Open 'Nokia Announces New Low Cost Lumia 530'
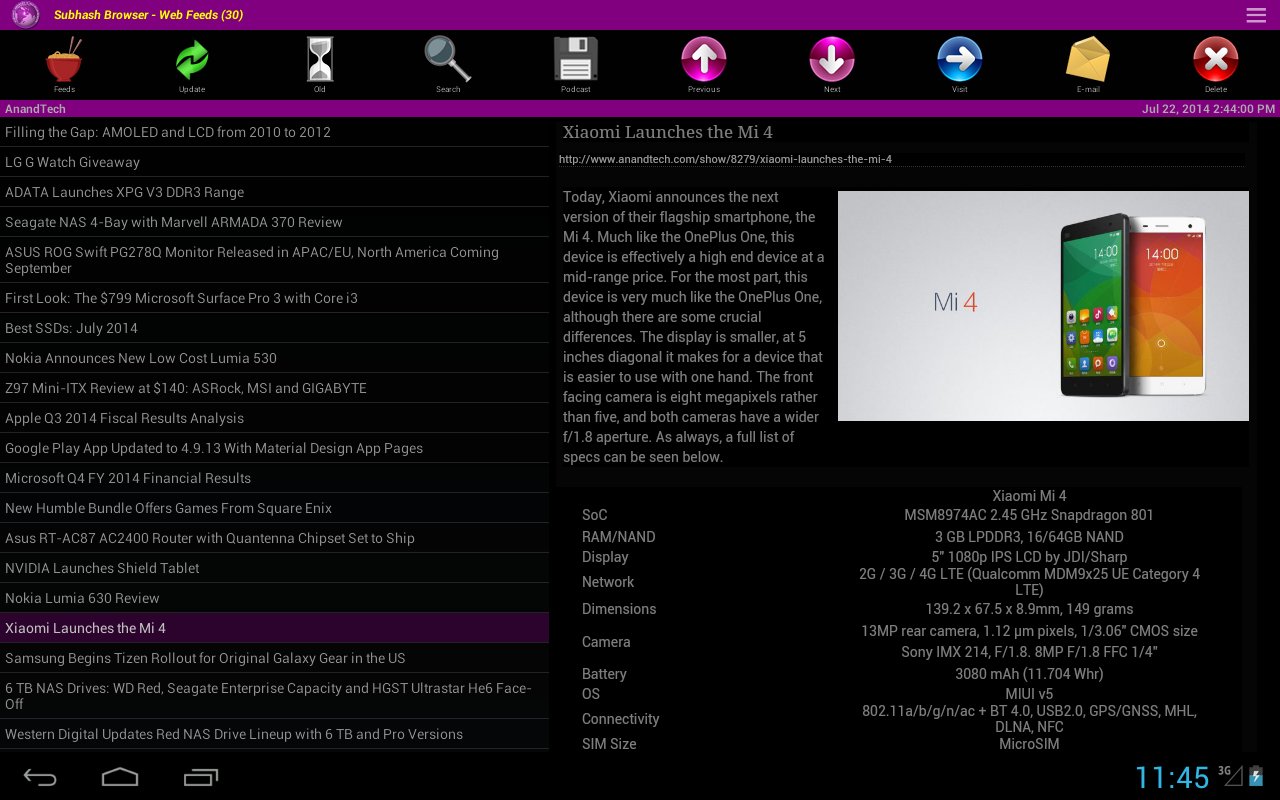 click(274, 358)
